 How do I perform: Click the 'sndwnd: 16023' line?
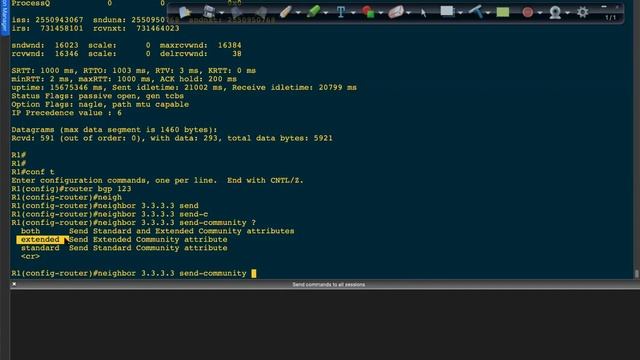tap(126, 45)
